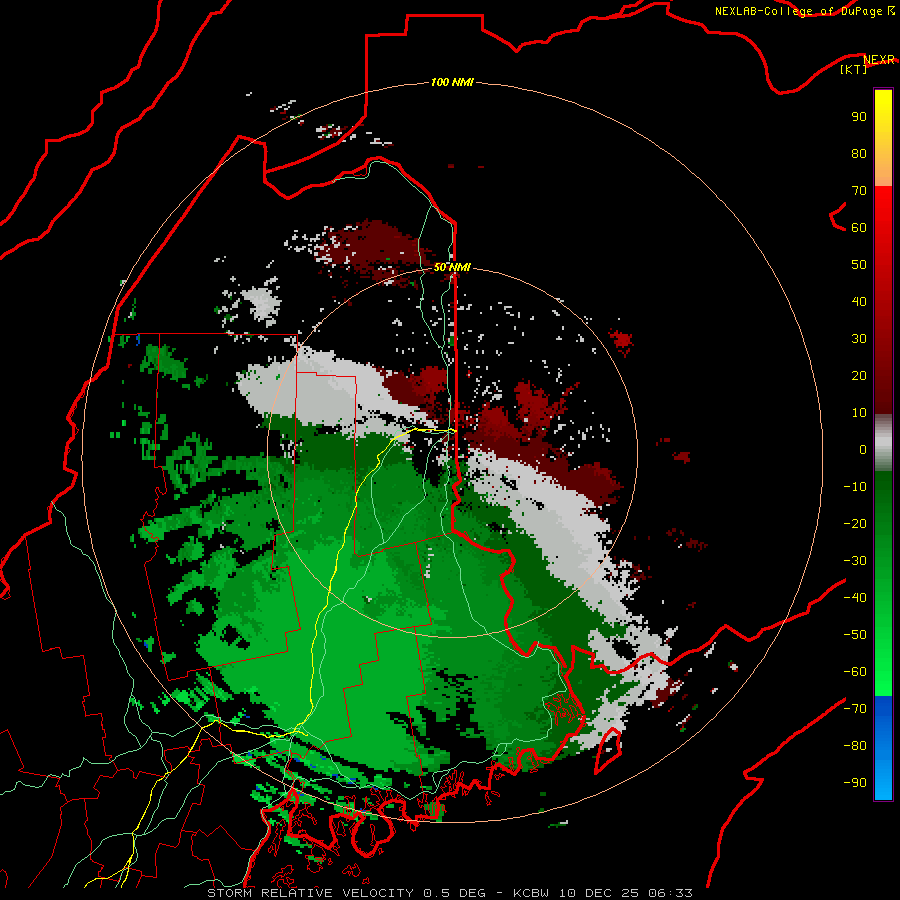Select the 90 value on the velocity scale
This screenshot has width=900, height=900.
[859, 117]
